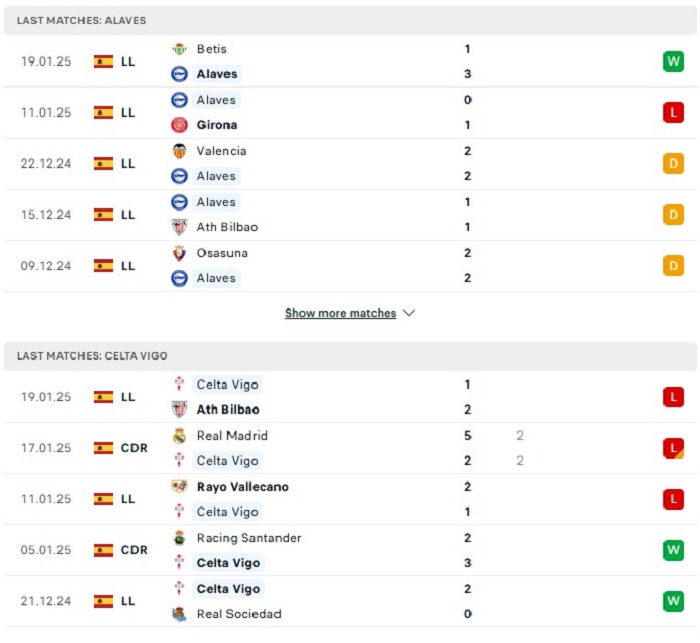
Task: Click the Rayo Vallecano crest icon
Action: tap(179, 487)
